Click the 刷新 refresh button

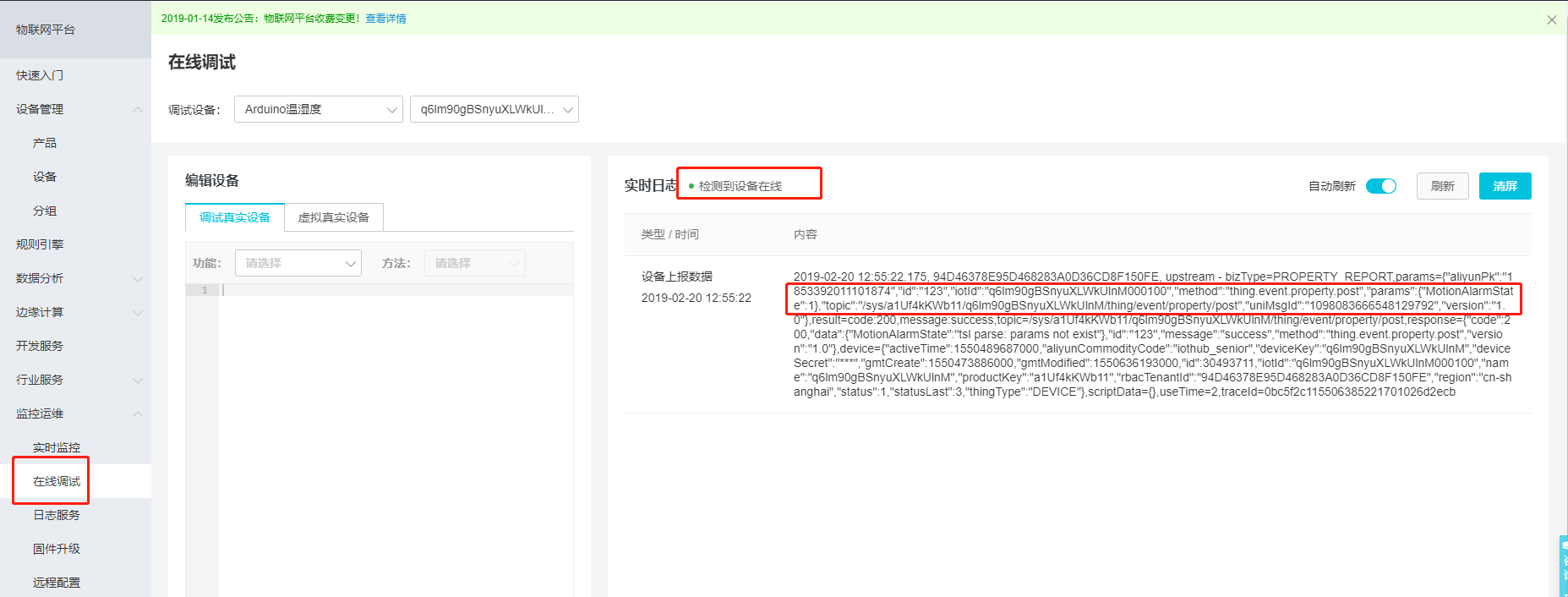click(1443, 186)
